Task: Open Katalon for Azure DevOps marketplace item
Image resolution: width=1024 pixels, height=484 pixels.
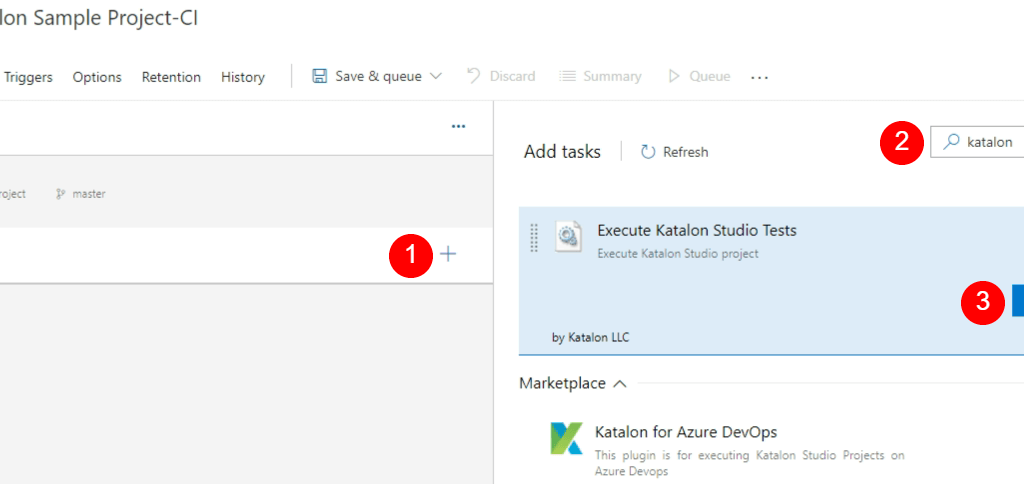Action: click(x=686, y=432)
